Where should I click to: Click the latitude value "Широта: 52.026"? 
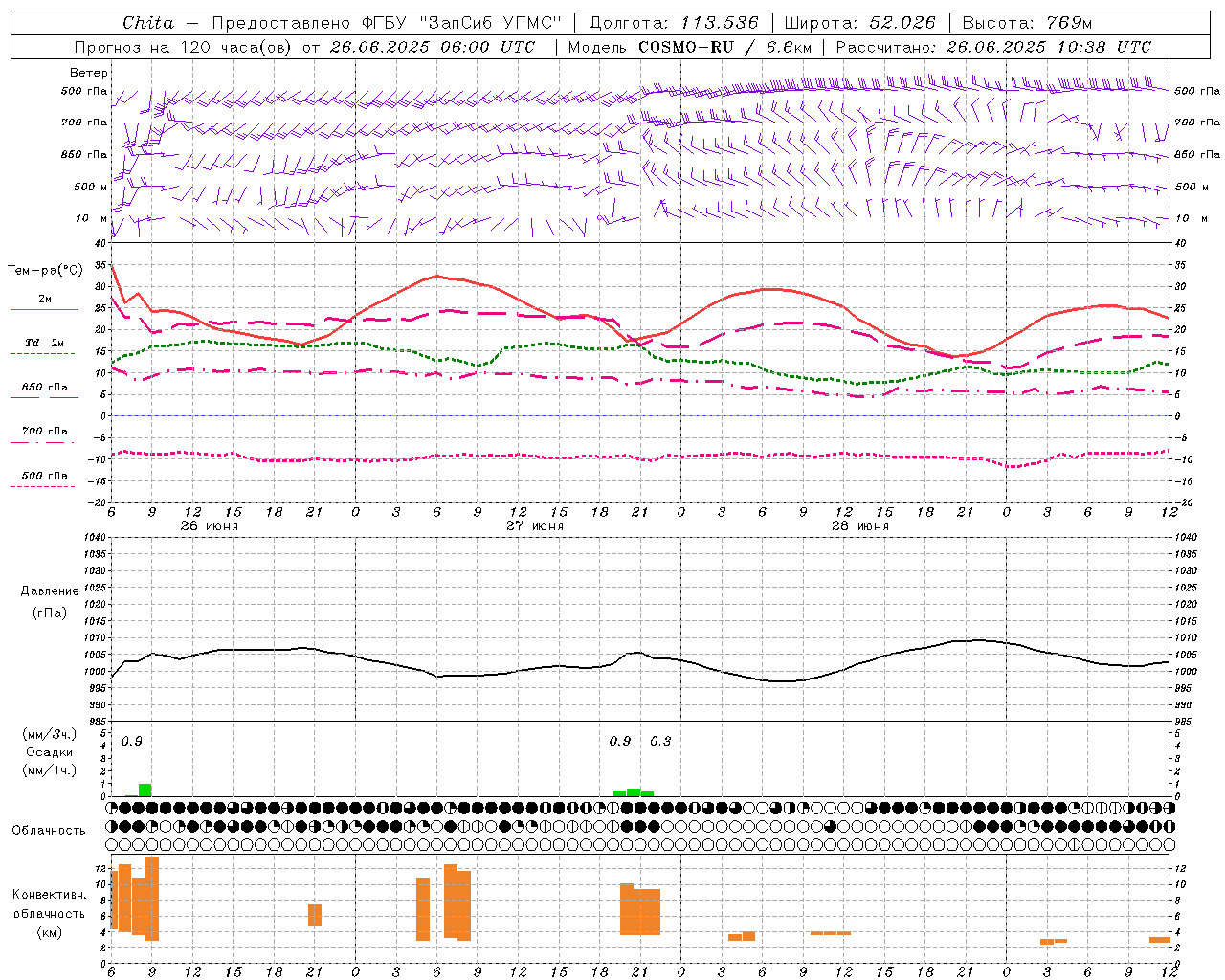859,23
